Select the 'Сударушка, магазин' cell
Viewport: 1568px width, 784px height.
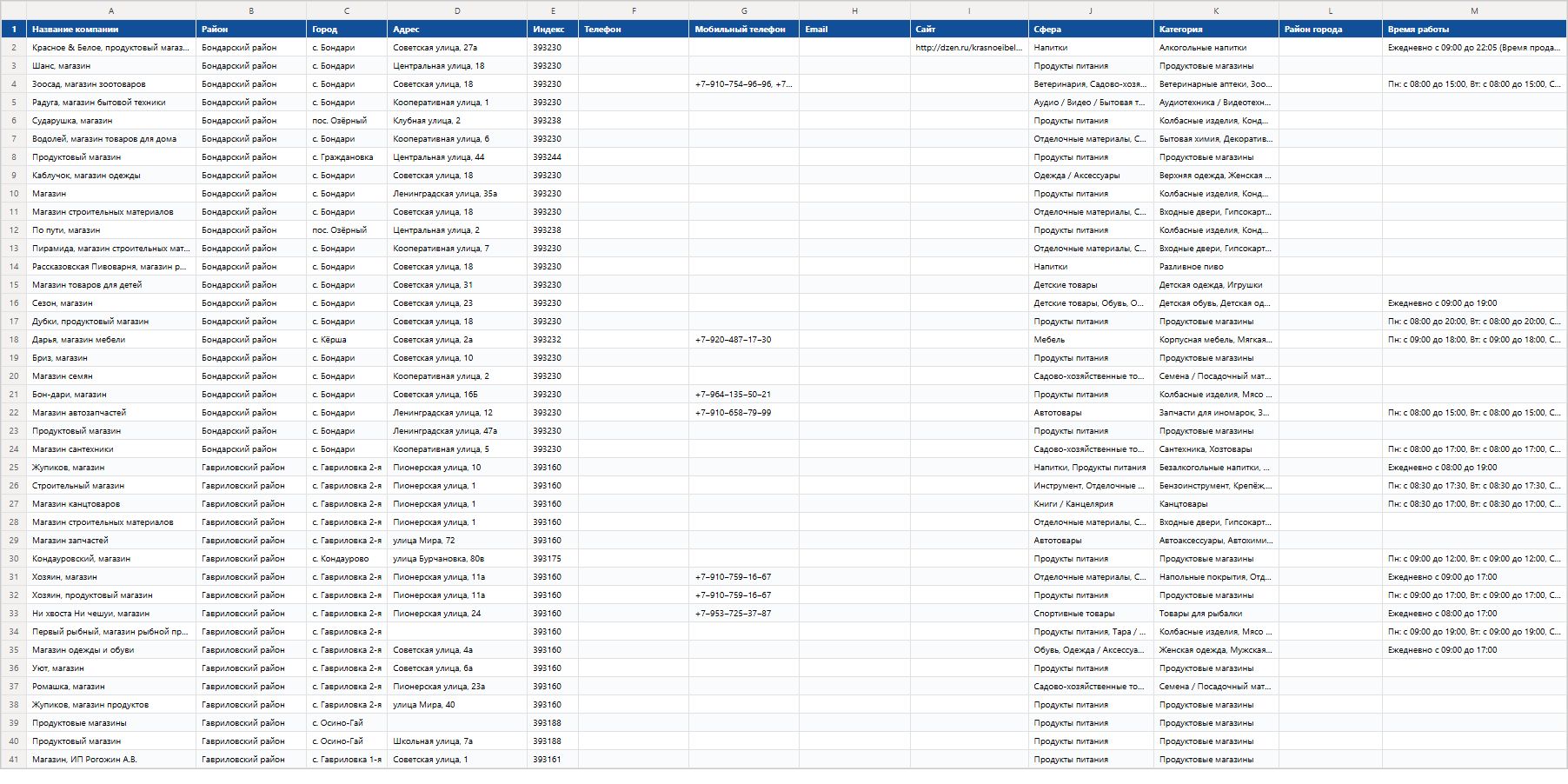[x=111, y=120]
